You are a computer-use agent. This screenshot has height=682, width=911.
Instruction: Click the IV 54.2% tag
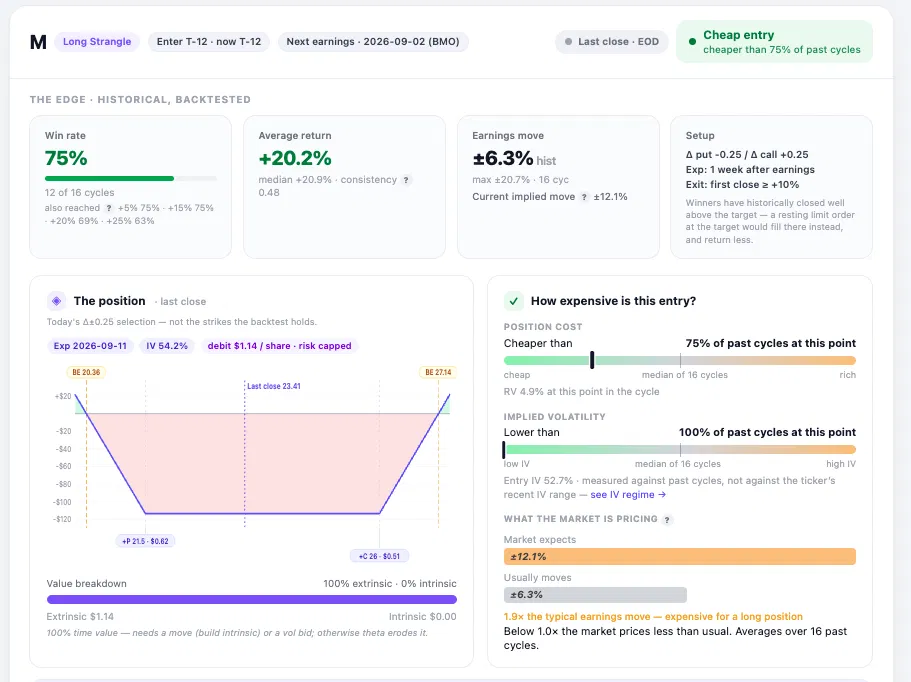point(167,346)
